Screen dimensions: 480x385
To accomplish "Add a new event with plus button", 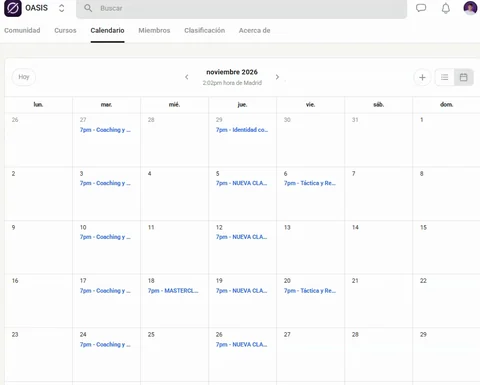I will (422, 77).
